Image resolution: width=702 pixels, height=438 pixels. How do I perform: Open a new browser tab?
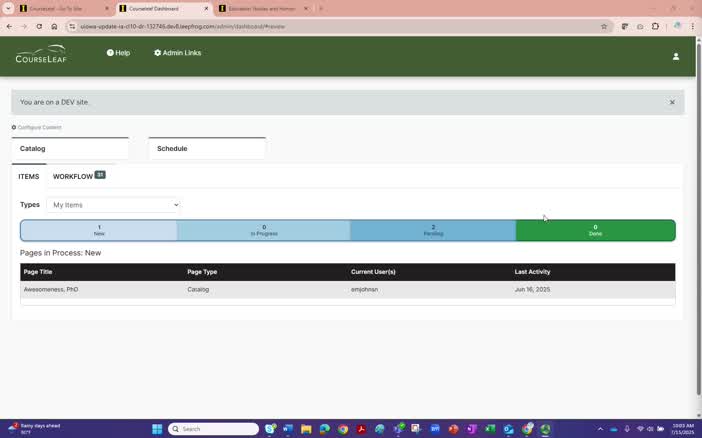pos(321,9)
